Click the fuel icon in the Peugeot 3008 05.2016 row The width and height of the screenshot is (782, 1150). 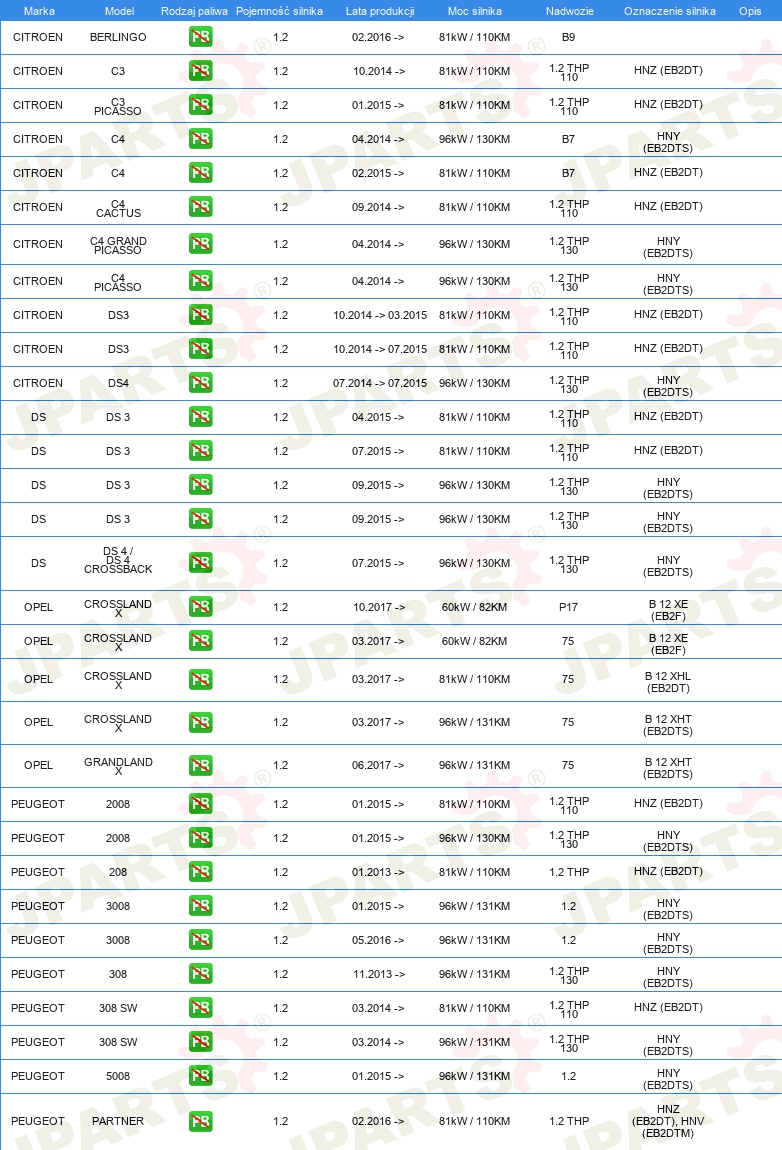200,940
